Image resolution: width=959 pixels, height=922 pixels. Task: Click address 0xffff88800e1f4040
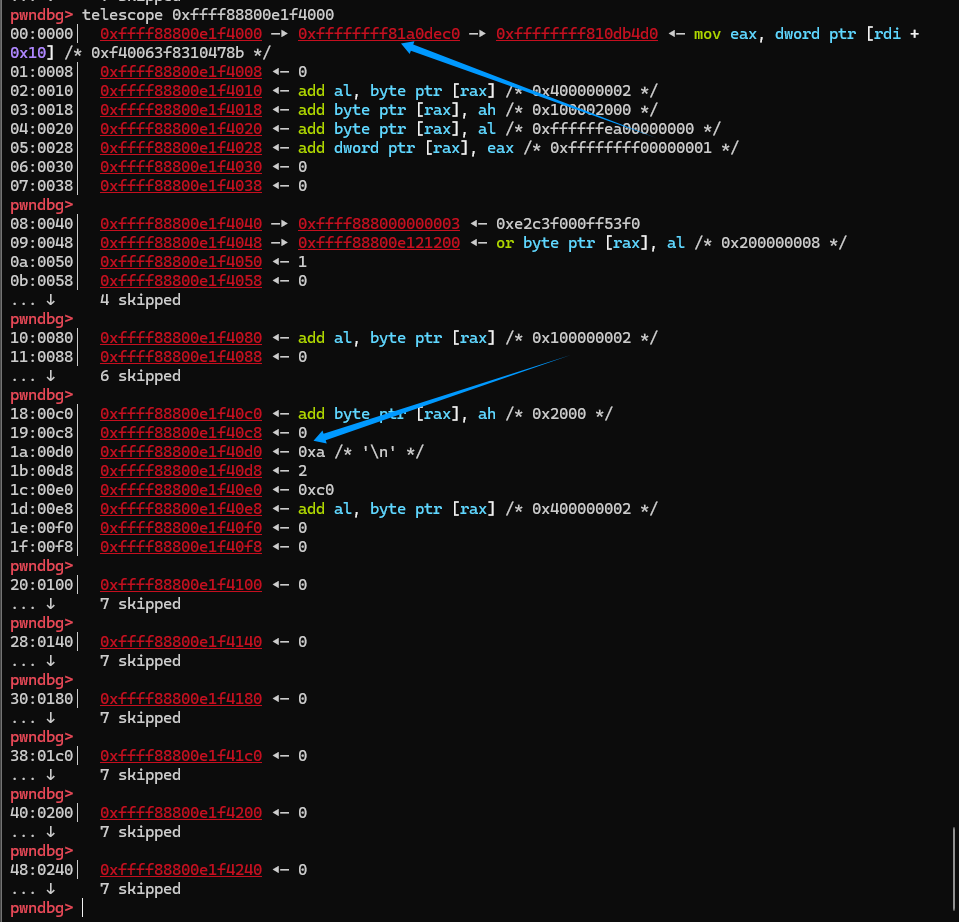[x=181, y=223]
